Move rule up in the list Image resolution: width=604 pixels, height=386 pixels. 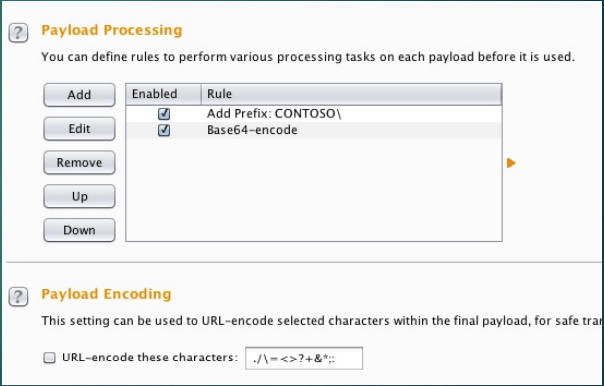[x=79, y=196]
